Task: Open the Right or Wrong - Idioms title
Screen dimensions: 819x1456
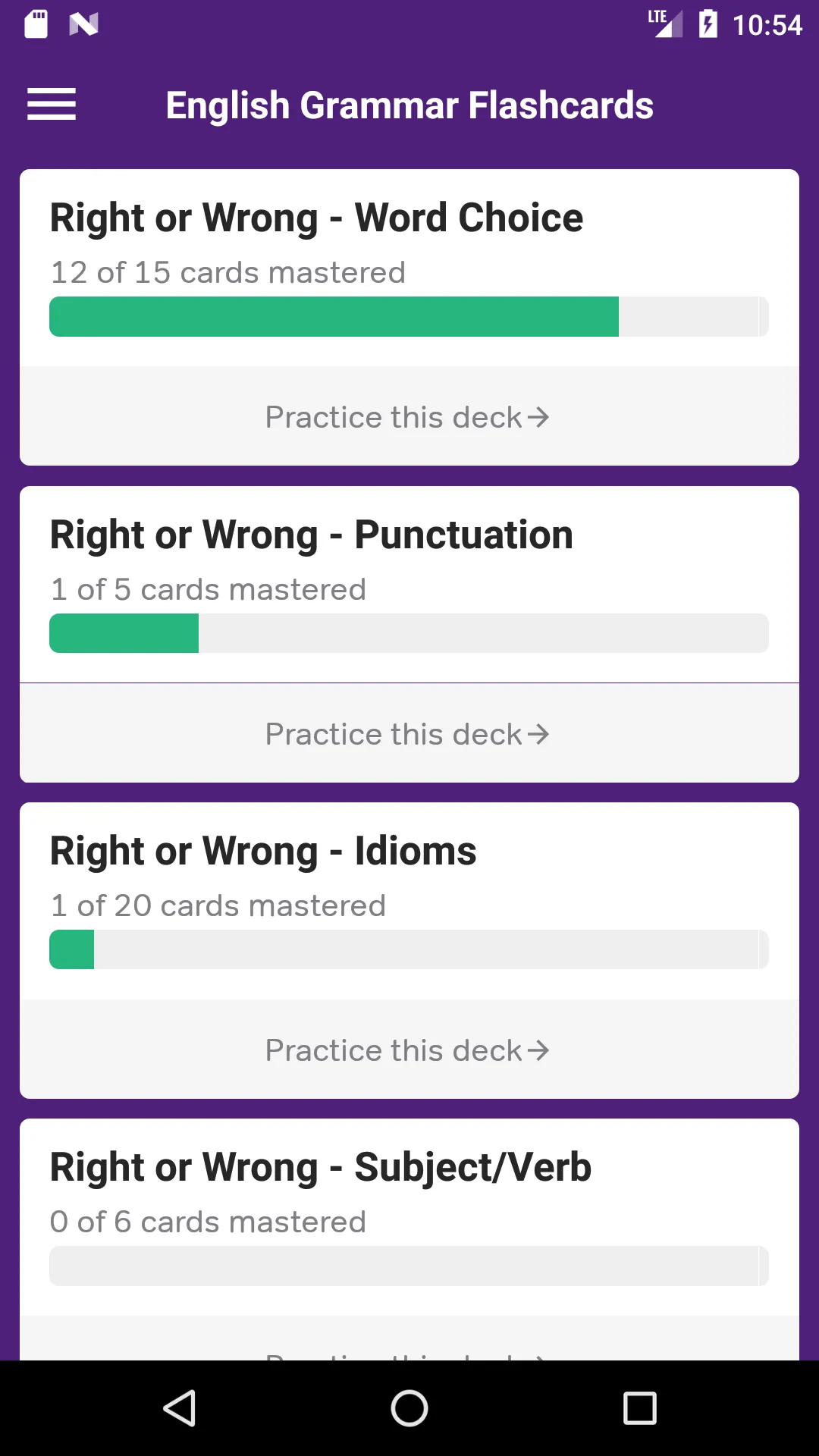Action: [x=263, y=852]
